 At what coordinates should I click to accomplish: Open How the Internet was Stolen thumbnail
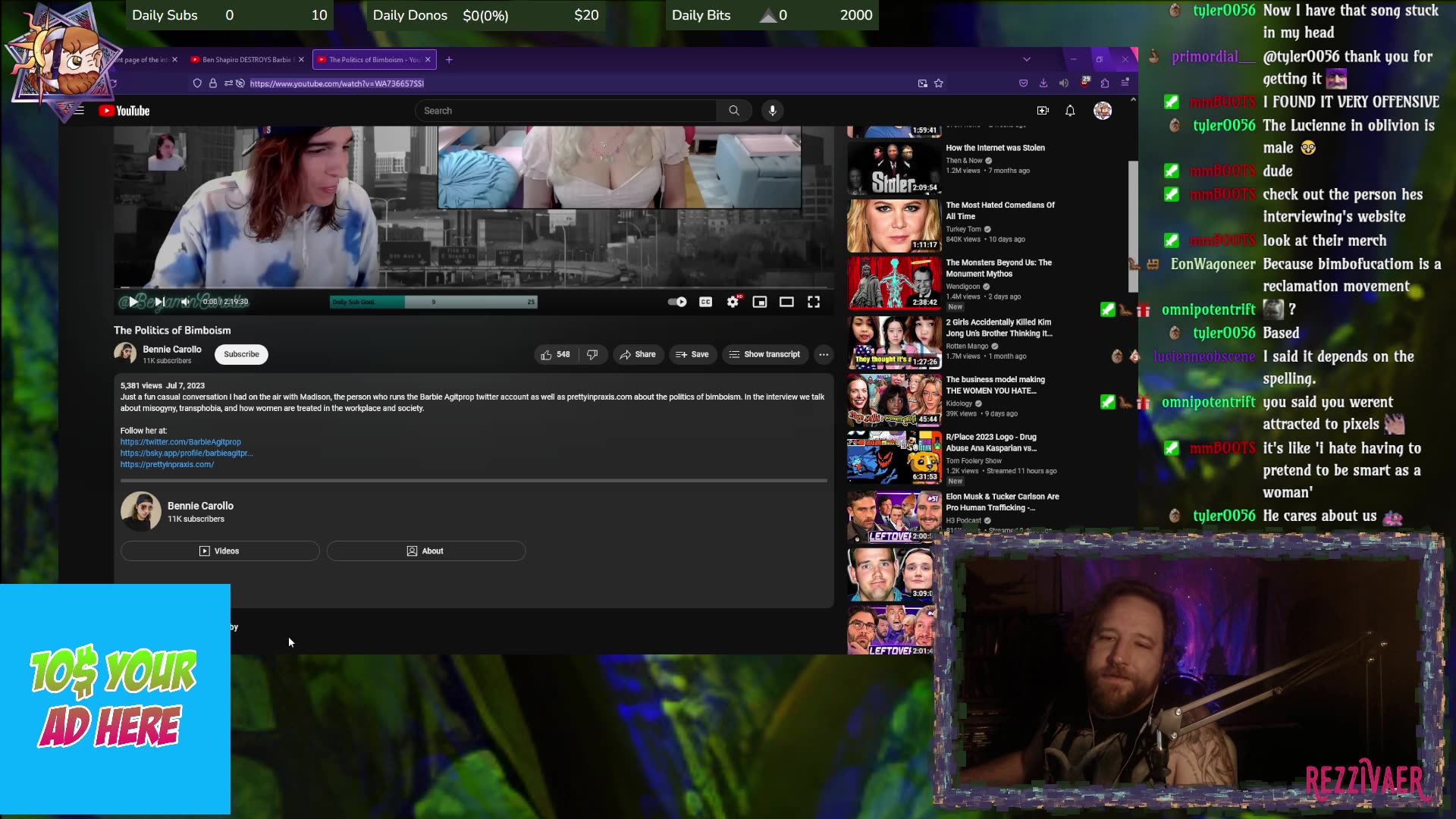click(894, 168)
